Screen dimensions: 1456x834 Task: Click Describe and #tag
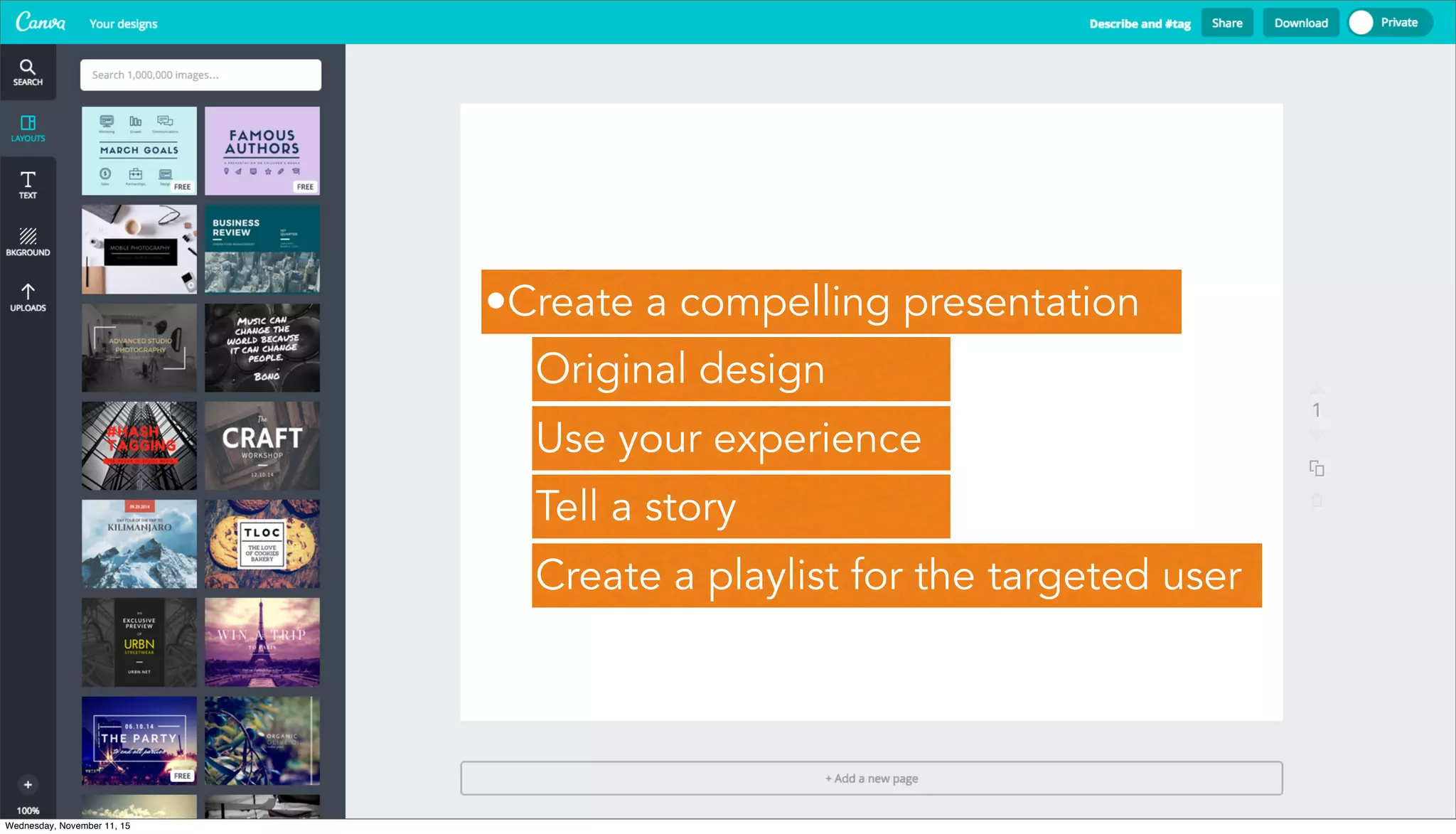(1140, 23)
